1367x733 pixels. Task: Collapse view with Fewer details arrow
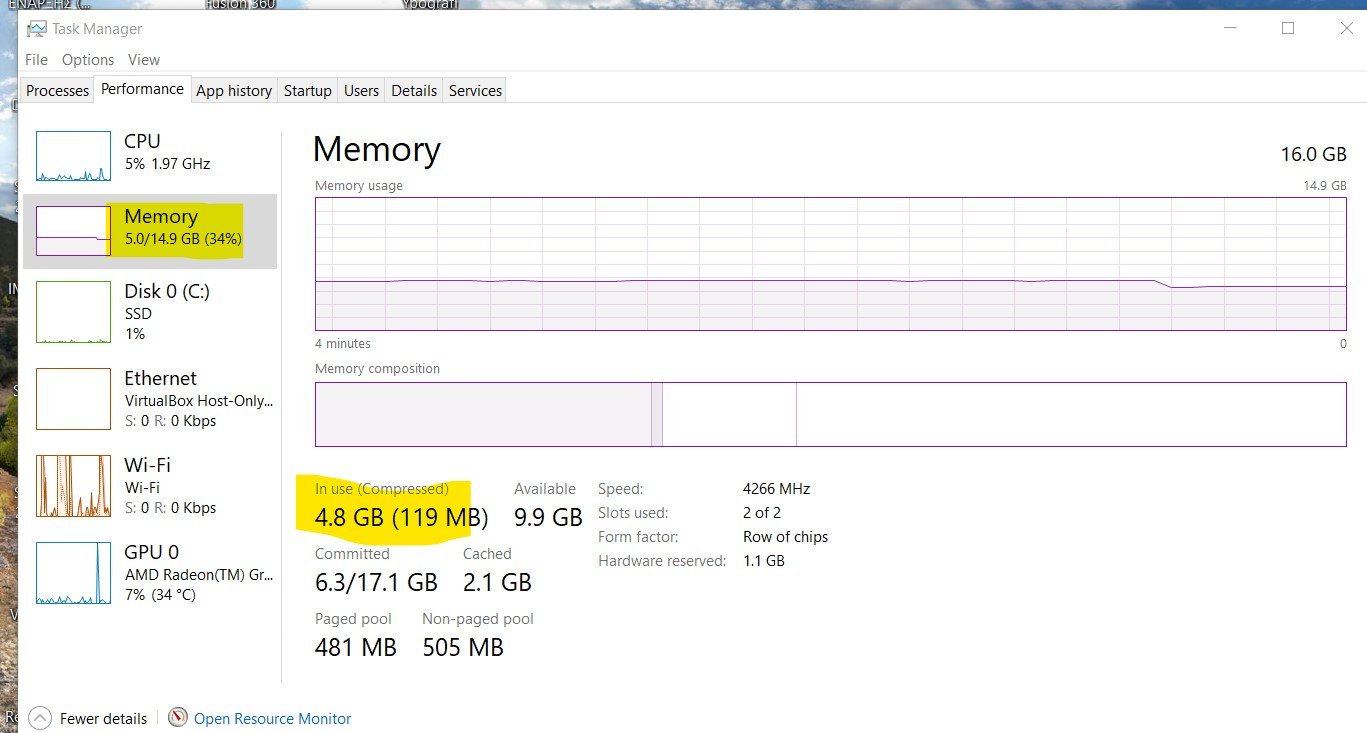point(40,718)
